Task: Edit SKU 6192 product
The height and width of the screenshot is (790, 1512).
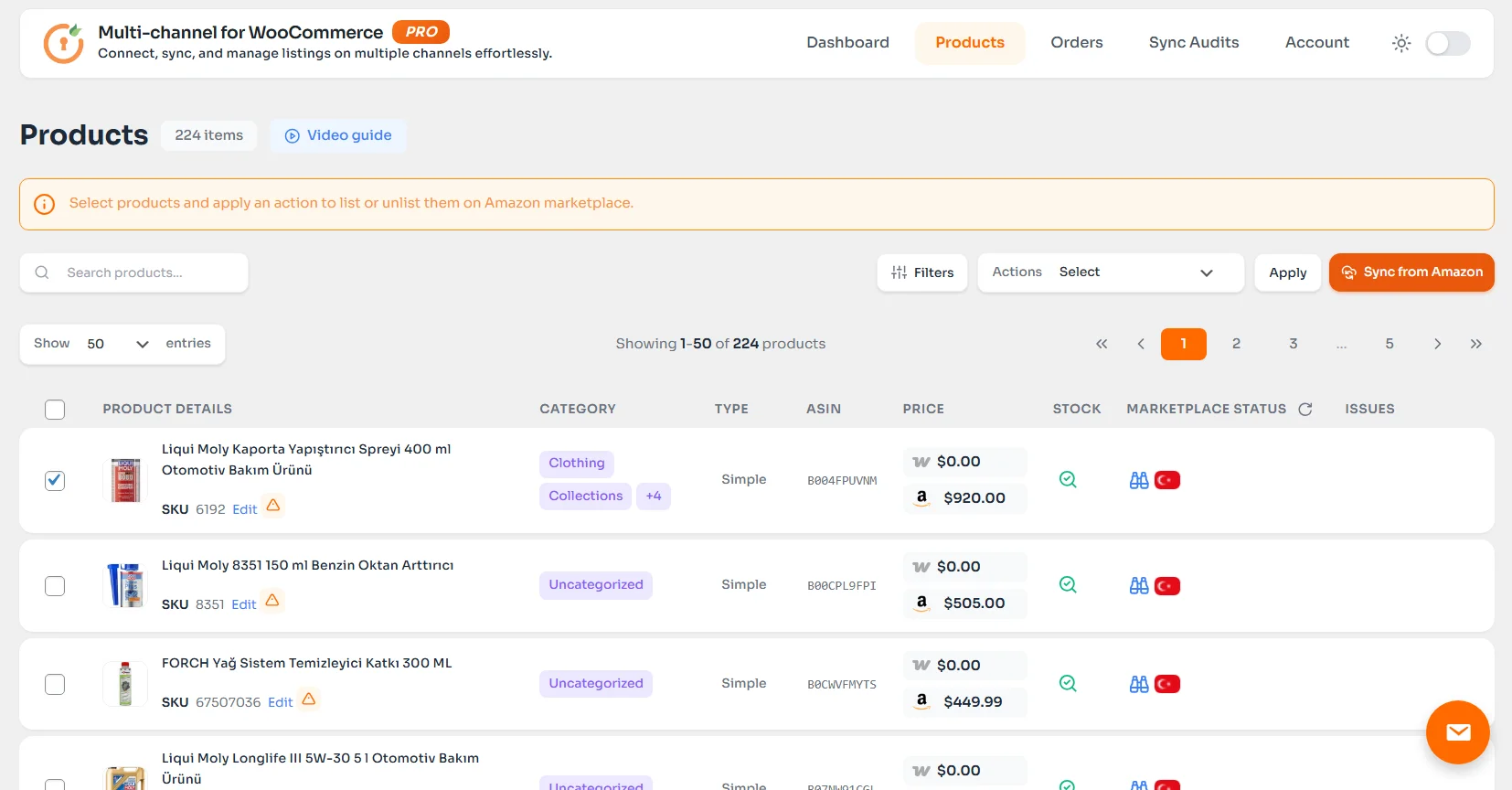Action: click(x=244, y=509)
